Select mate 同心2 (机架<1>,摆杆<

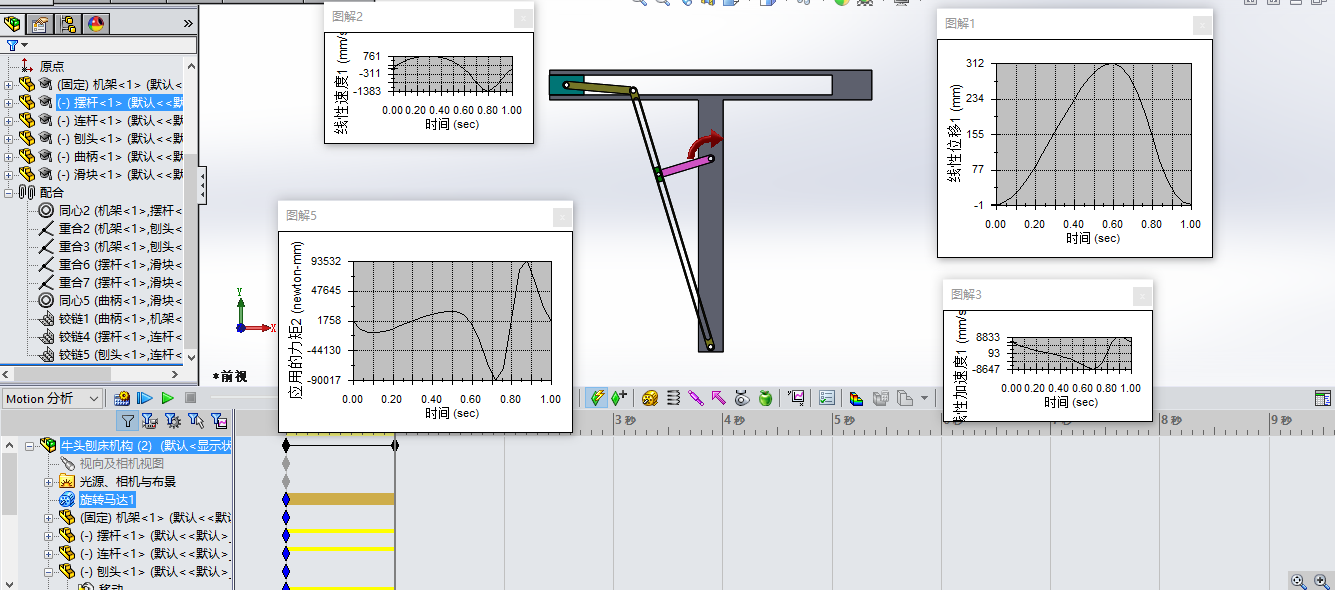(120, 210)
